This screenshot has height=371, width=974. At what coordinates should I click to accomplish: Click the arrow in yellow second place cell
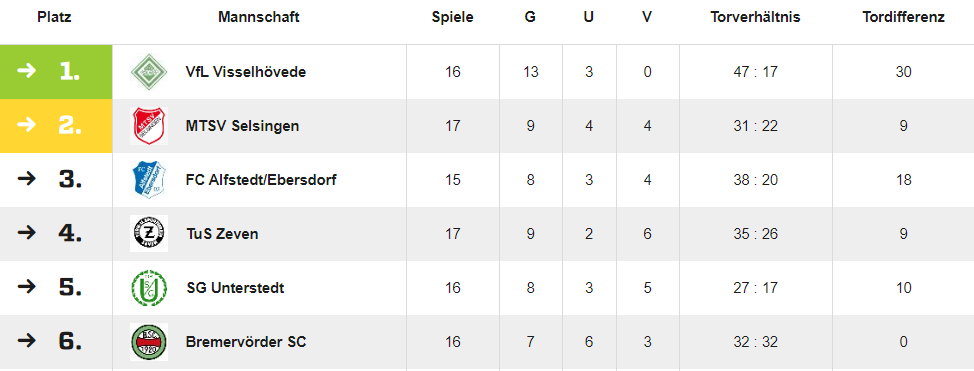[x=27, y=125]
